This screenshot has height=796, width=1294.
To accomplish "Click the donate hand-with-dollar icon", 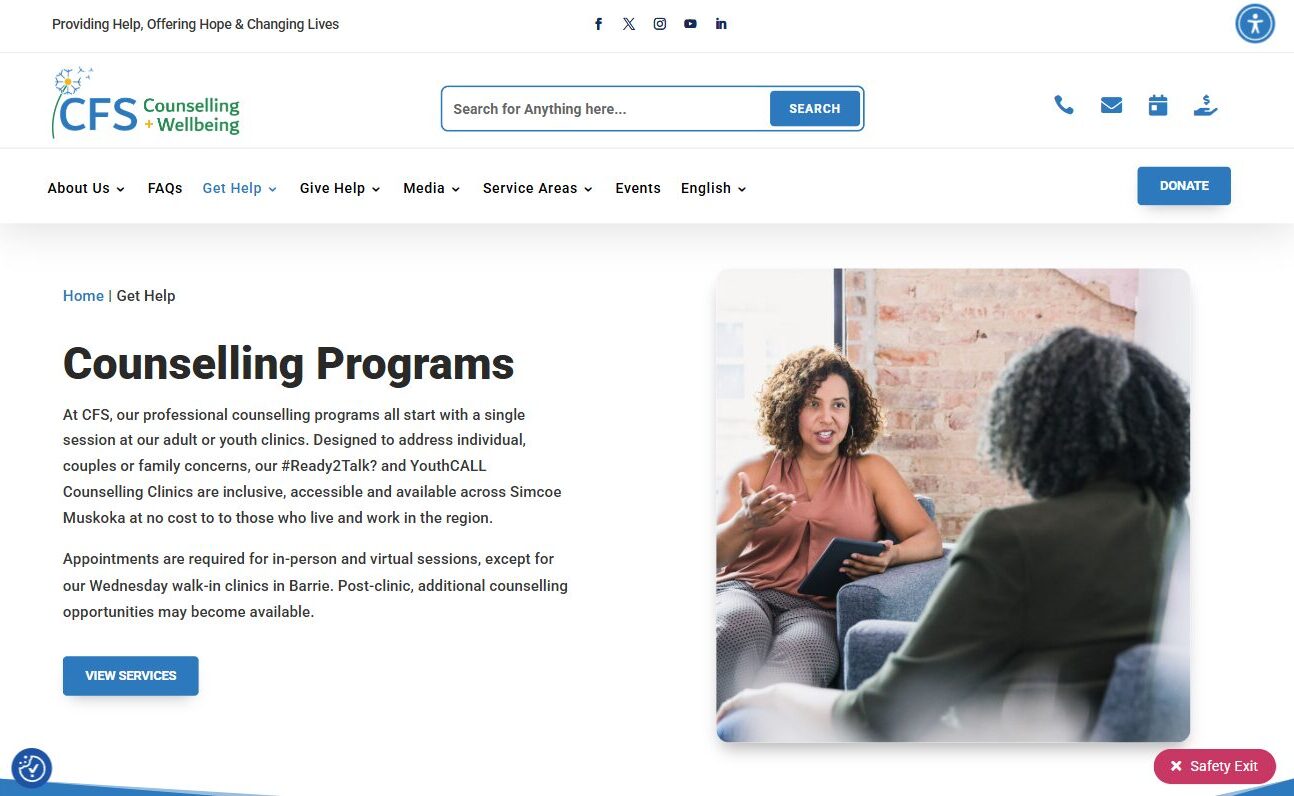I will click(1206, 105).
